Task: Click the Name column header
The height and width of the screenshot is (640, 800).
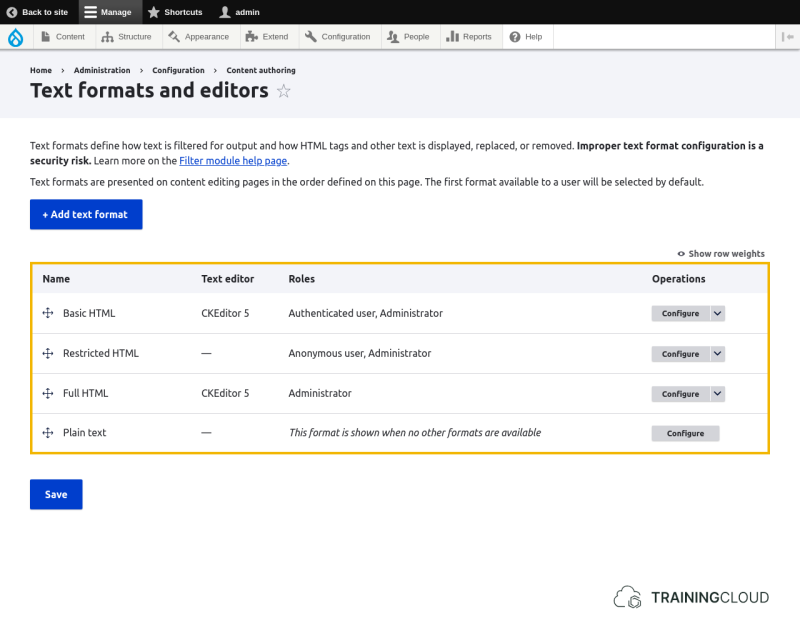Action: 56,279
